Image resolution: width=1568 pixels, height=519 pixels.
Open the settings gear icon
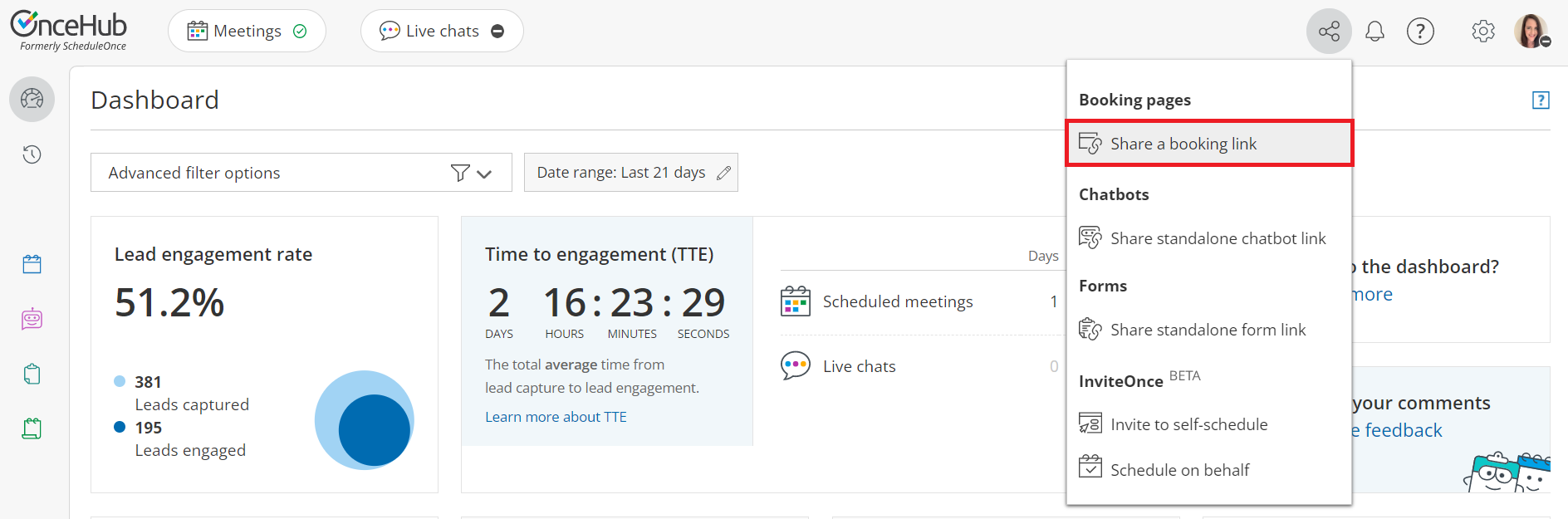pyautogui.click(x=1482, y=32)
